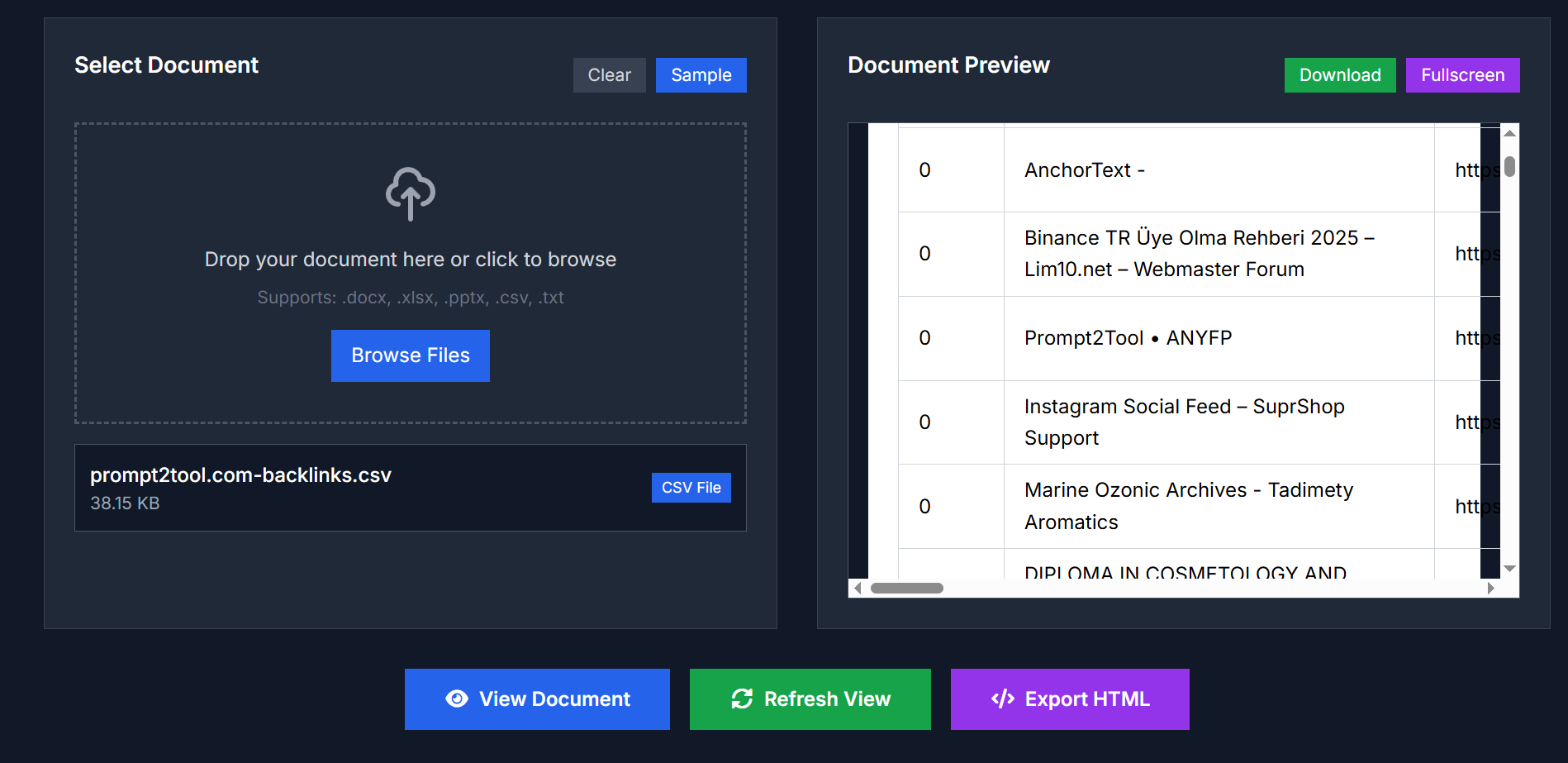Load a Sample document

pos(701,75)
